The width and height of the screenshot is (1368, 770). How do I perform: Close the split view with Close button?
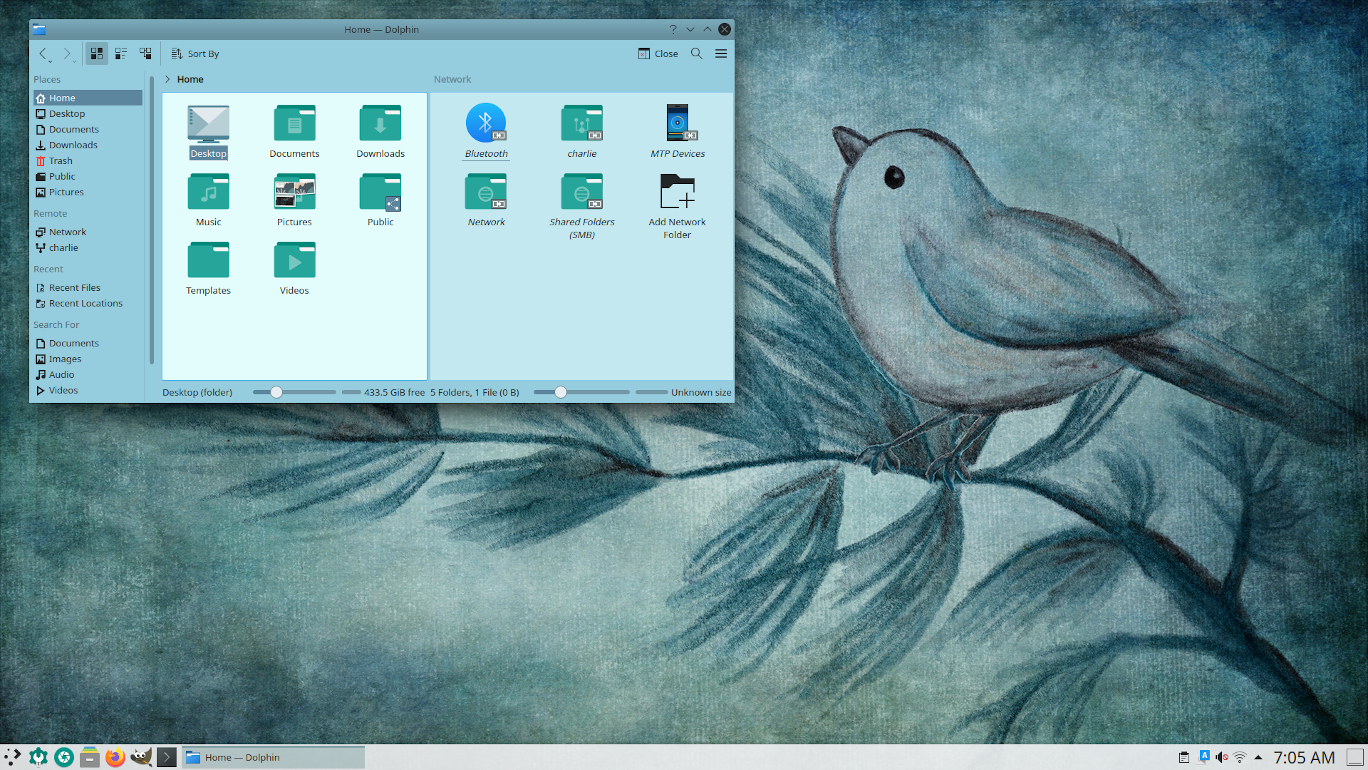(658, 54)
